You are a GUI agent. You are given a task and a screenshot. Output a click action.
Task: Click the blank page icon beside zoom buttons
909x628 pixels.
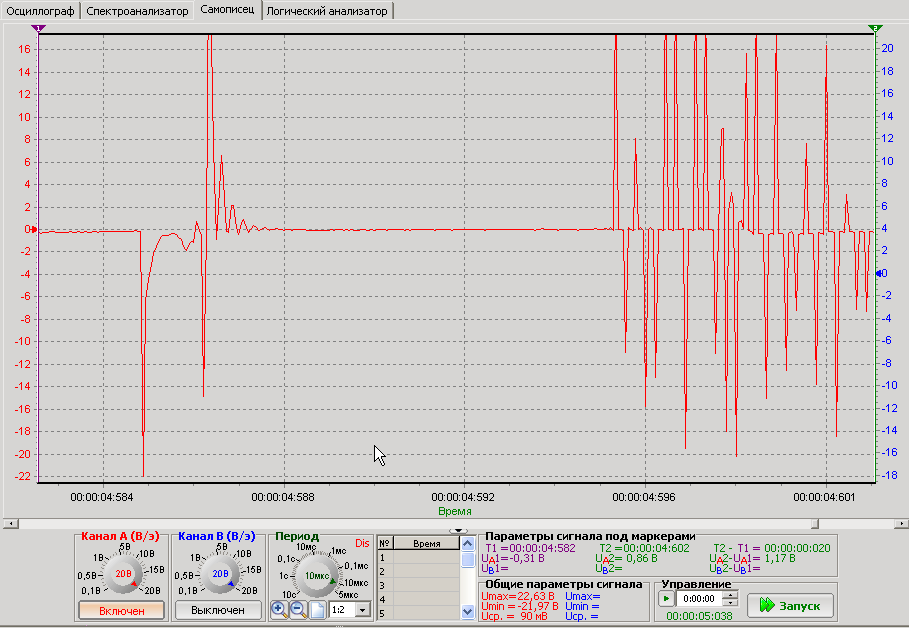coord(317,609)
